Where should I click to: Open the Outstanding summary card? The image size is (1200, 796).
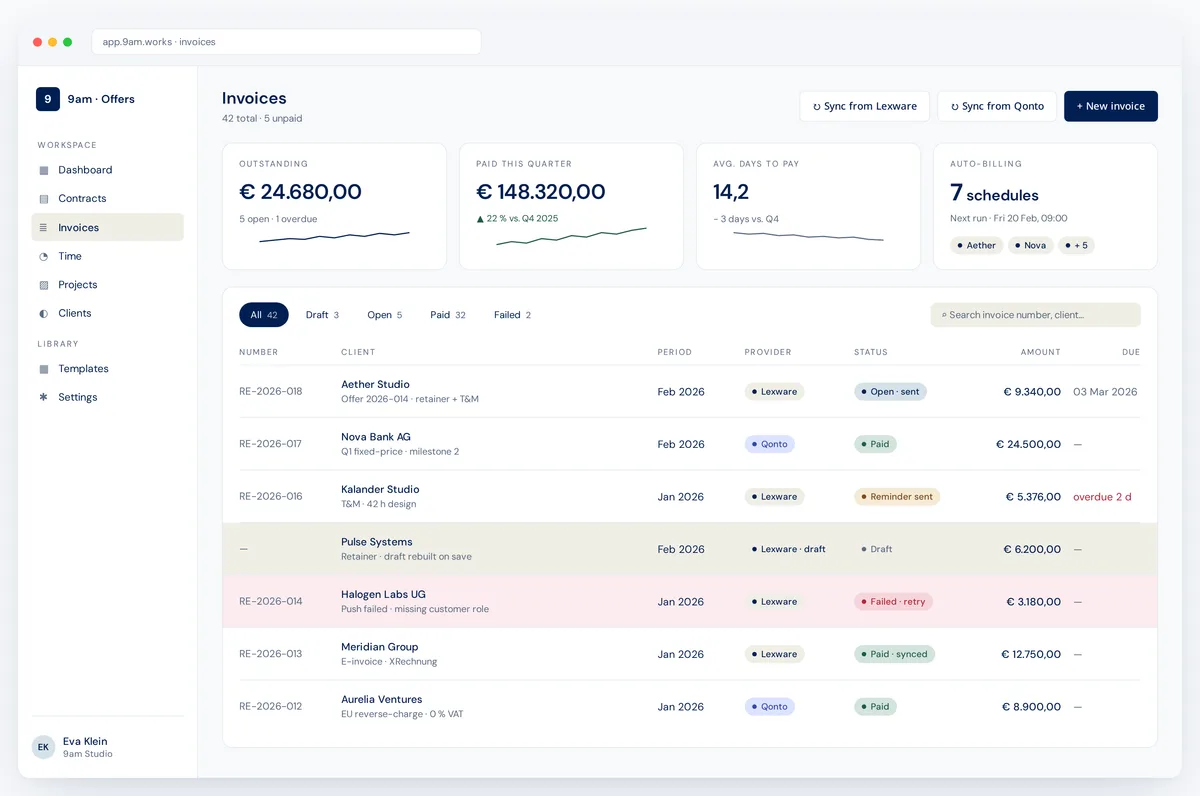click(x=334, y=206)
